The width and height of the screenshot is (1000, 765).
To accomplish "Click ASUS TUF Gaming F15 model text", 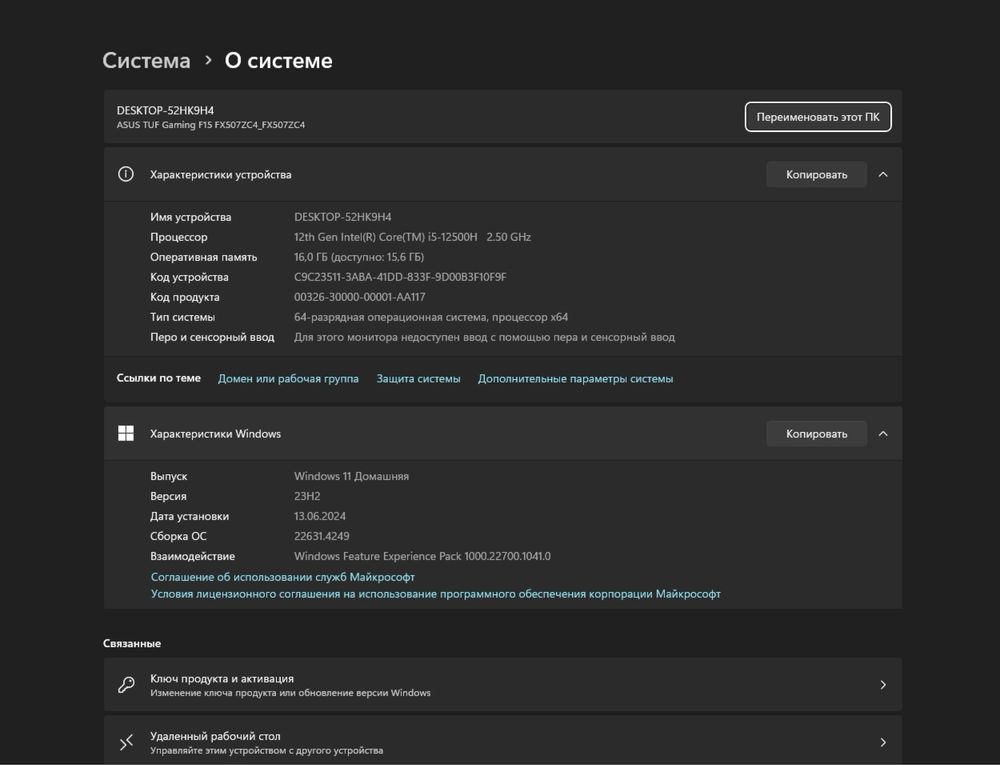I will click(x=210, y=125).
